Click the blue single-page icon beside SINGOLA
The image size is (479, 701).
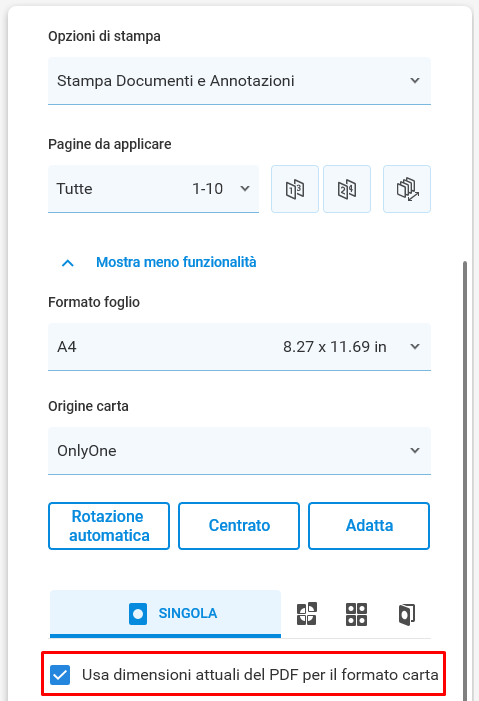(x=138, y=613)
